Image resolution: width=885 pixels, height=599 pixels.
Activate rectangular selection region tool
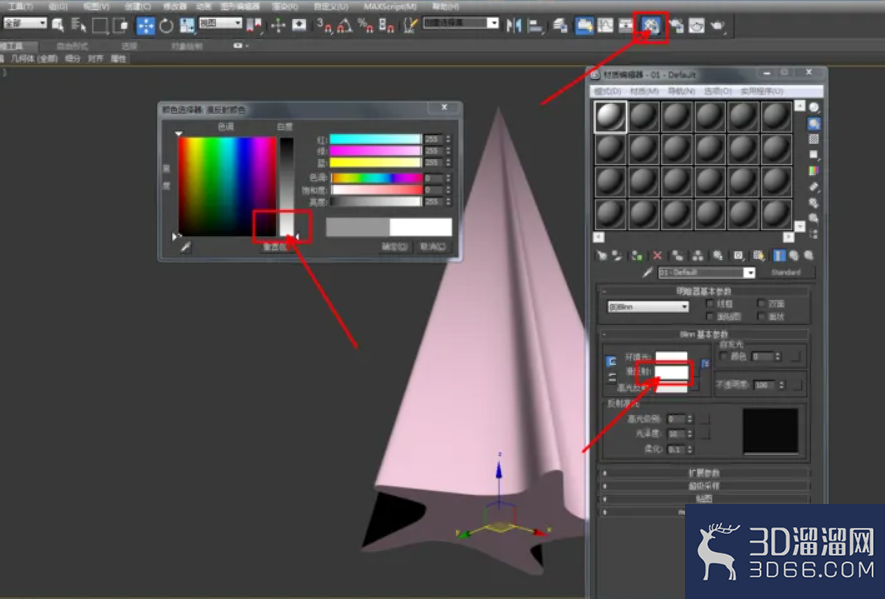100,25
